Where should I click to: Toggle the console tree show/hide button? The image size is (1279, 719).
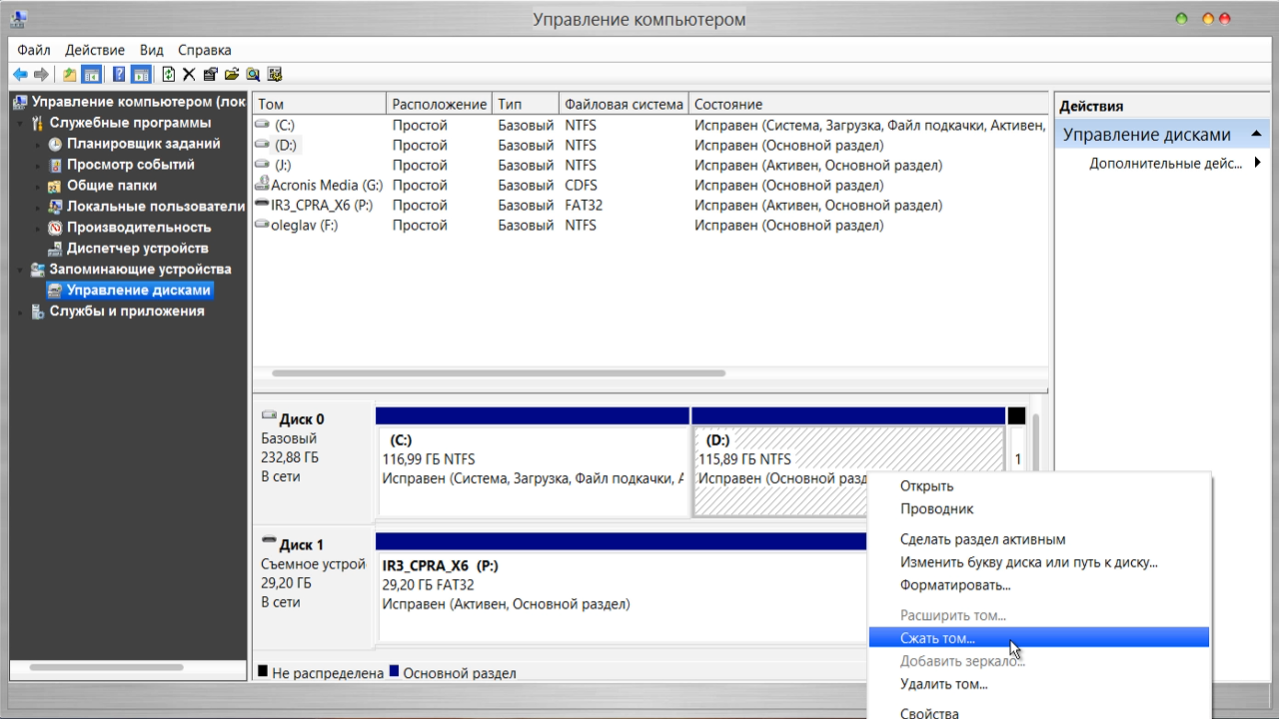[91, 75]
